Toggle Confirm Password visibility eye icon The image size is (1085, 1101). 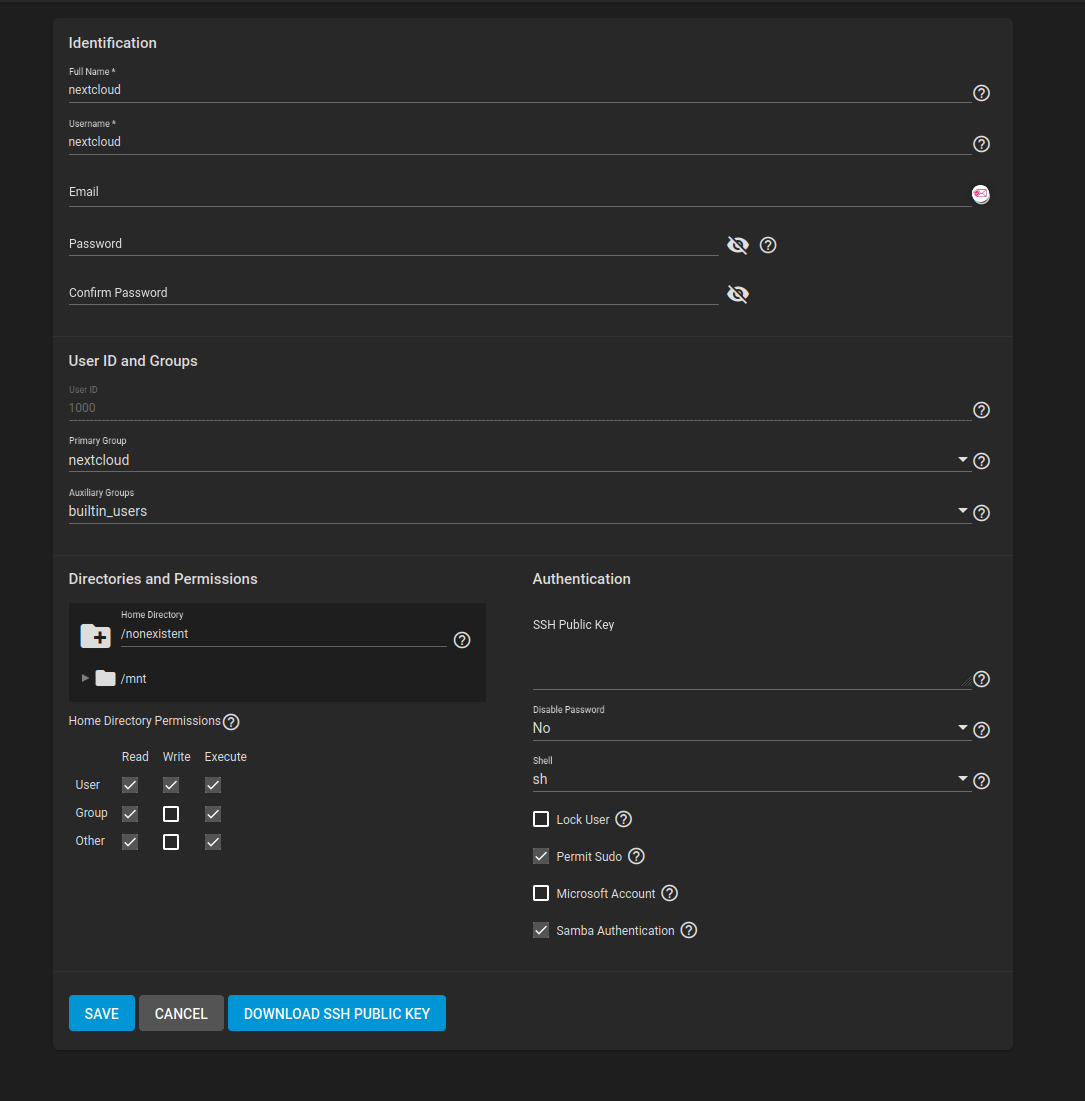pos(737,294)
